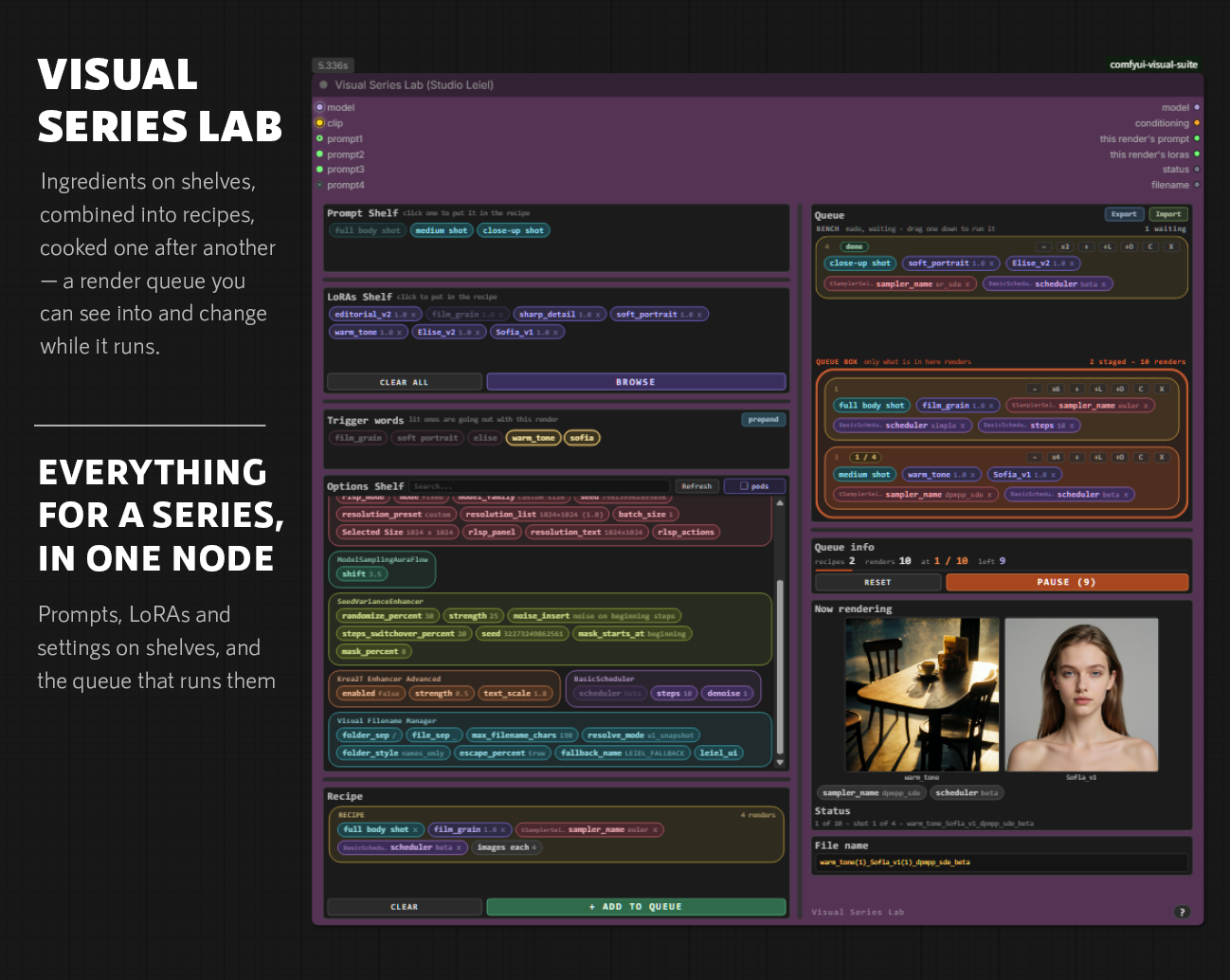Click the C button on bench recipe 4
This screenshot has height=980, width=1230.
click(1150, 246)
